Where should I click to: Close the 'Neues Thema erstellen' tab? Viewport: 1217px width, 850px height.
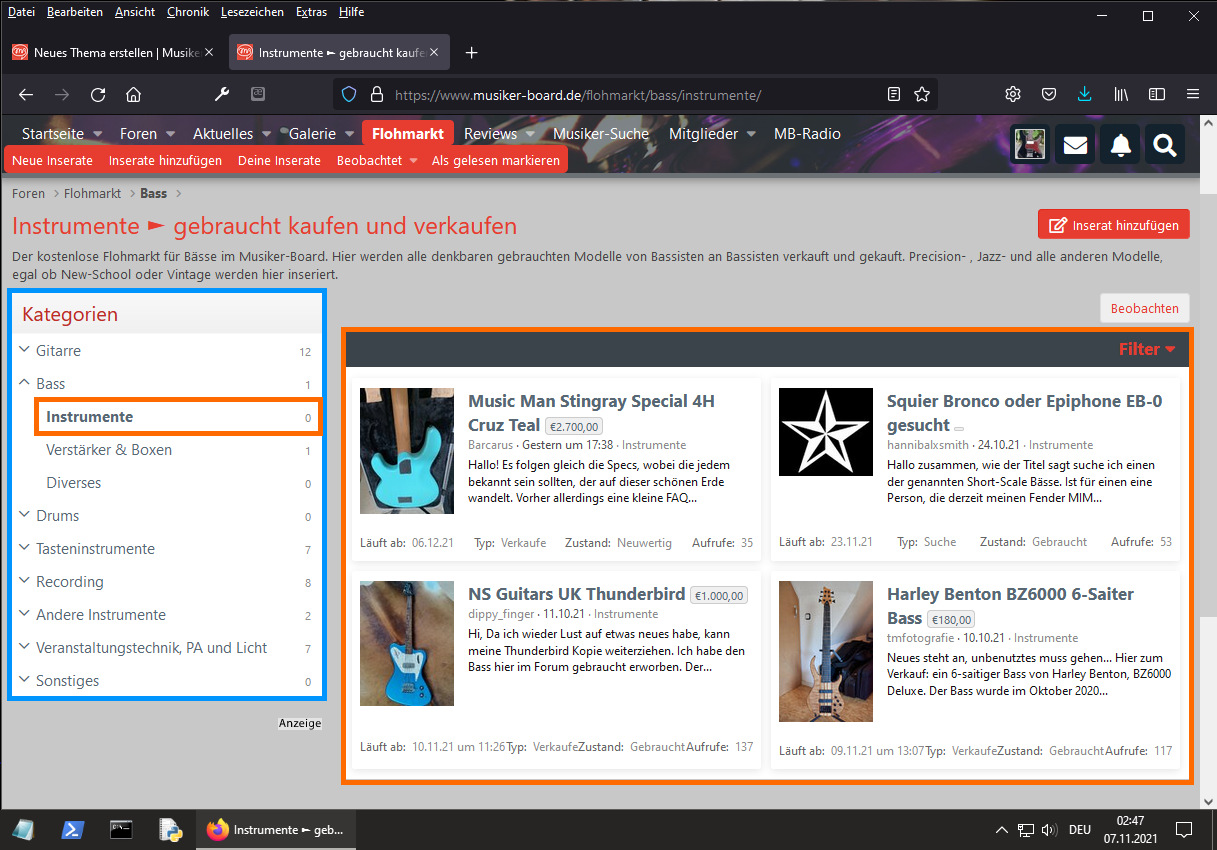point(209,52)
